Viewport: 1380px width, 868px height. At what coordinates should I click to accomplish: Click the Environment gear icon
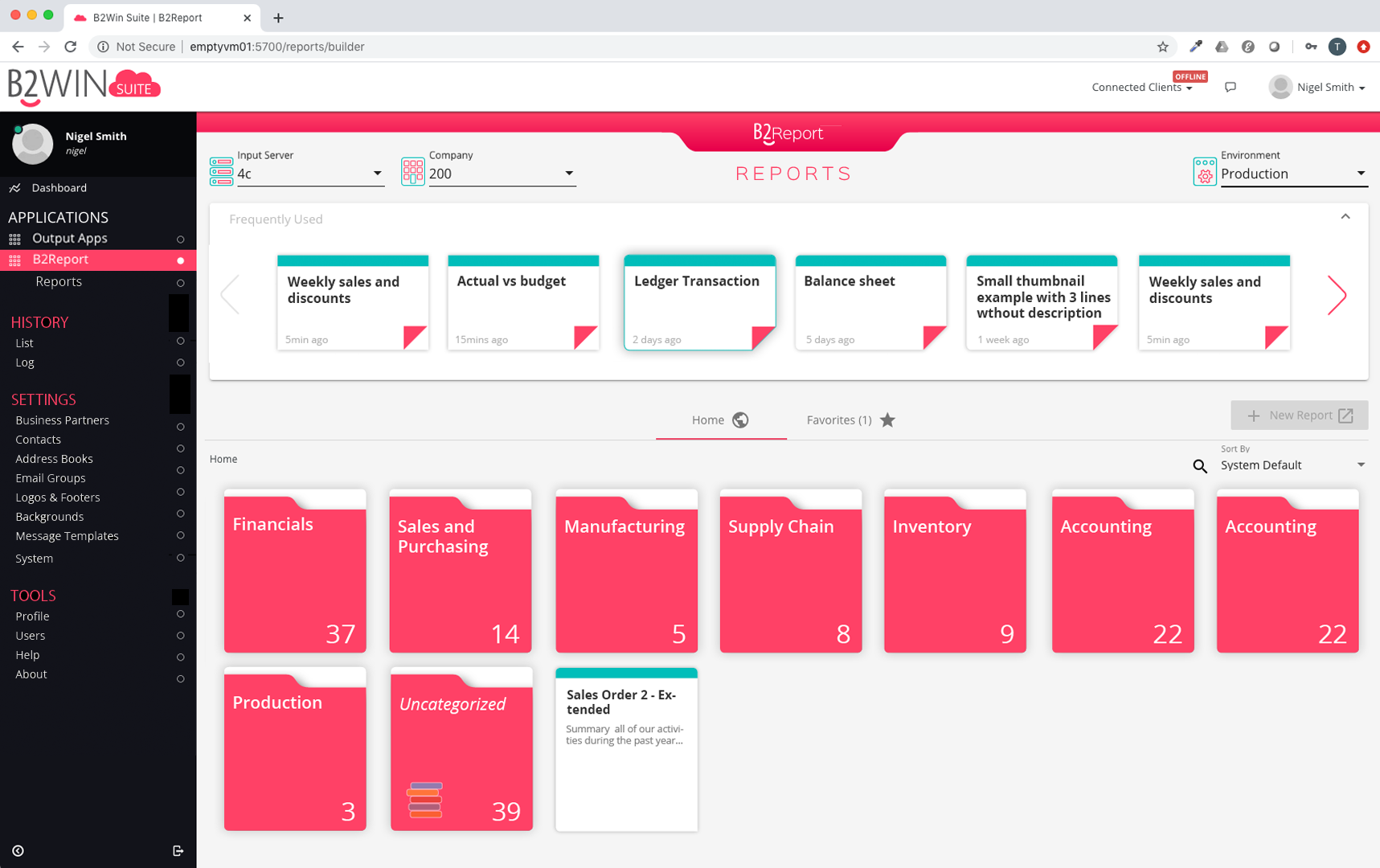coord(1204,172)
